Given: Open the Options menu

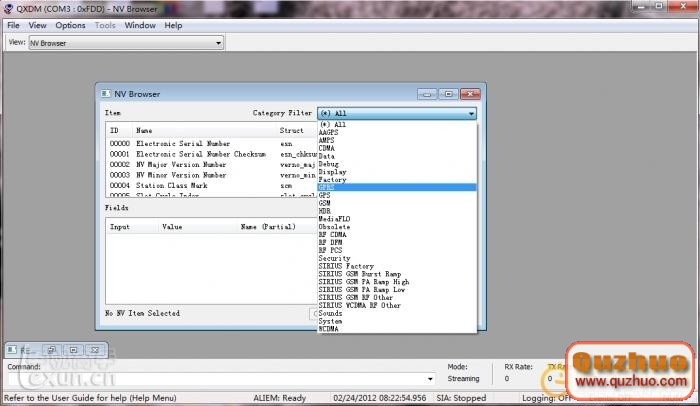Looking at the screenshot, I should tap(70, 25).
